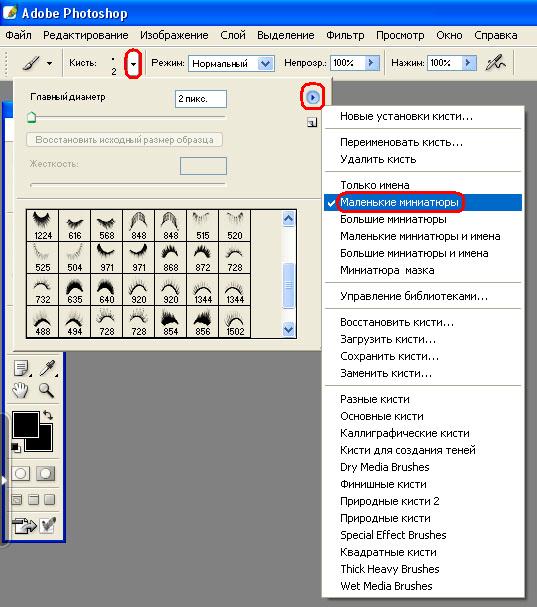Screen dimensions: 537x607
Task: Click the create new brush preset icon
Action: click(x=312, y=123)
